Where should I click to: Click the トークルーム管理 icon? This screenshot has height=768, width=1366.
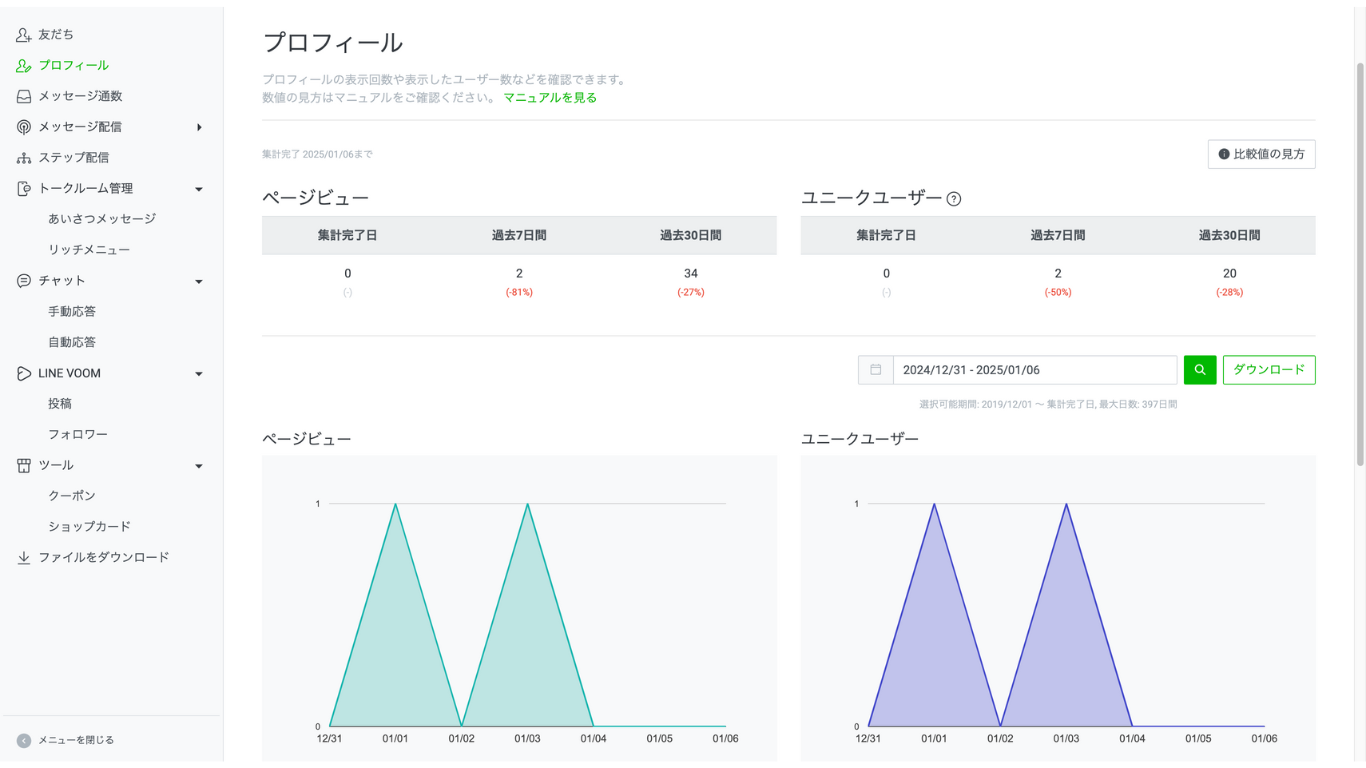[24, 189]
